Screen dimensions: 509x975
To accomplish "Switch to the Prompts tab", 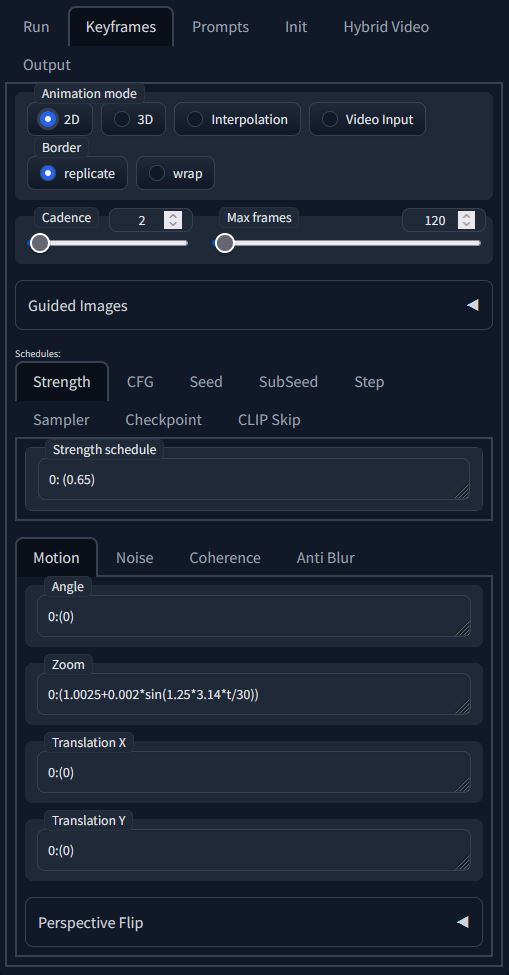I will (x=221, y=27).
